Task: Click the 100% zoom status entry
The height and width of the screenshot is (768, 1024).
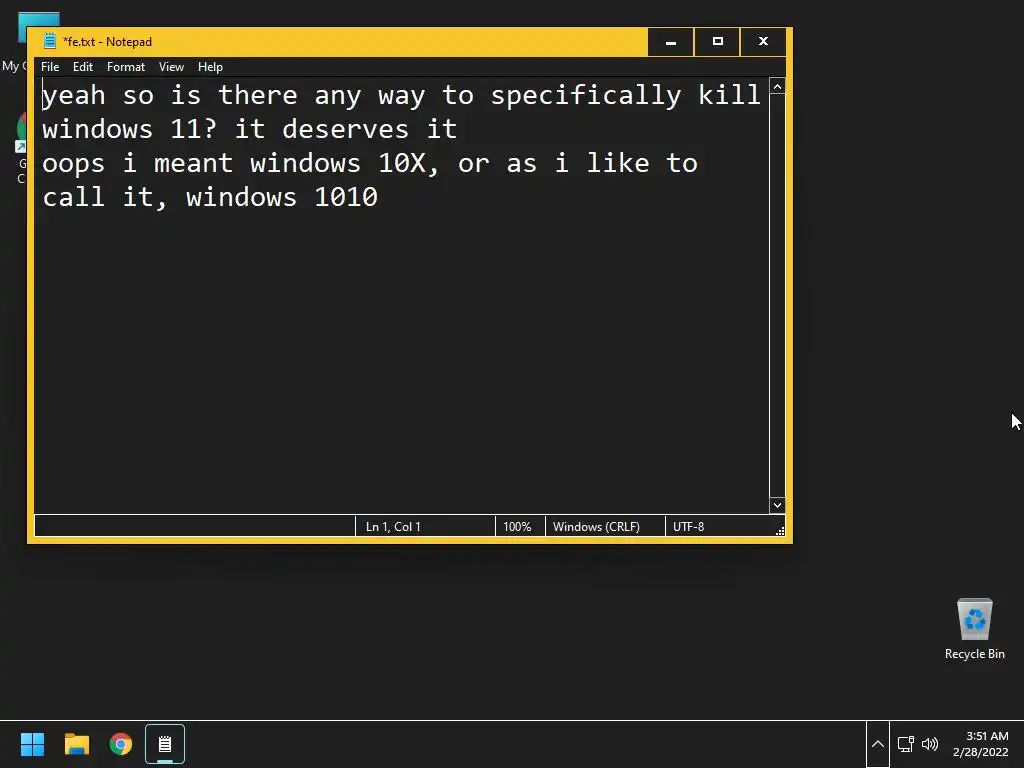Action: pyautogui.click(x=520, y=526)
